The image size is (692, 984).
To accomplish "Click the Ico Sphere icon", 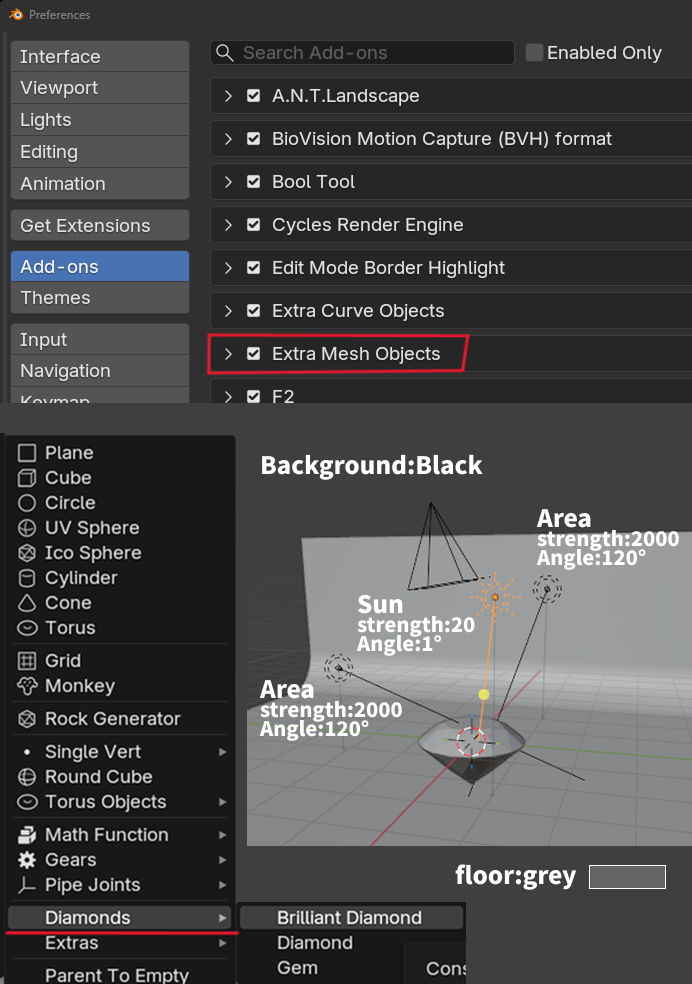I will (27, 553).
